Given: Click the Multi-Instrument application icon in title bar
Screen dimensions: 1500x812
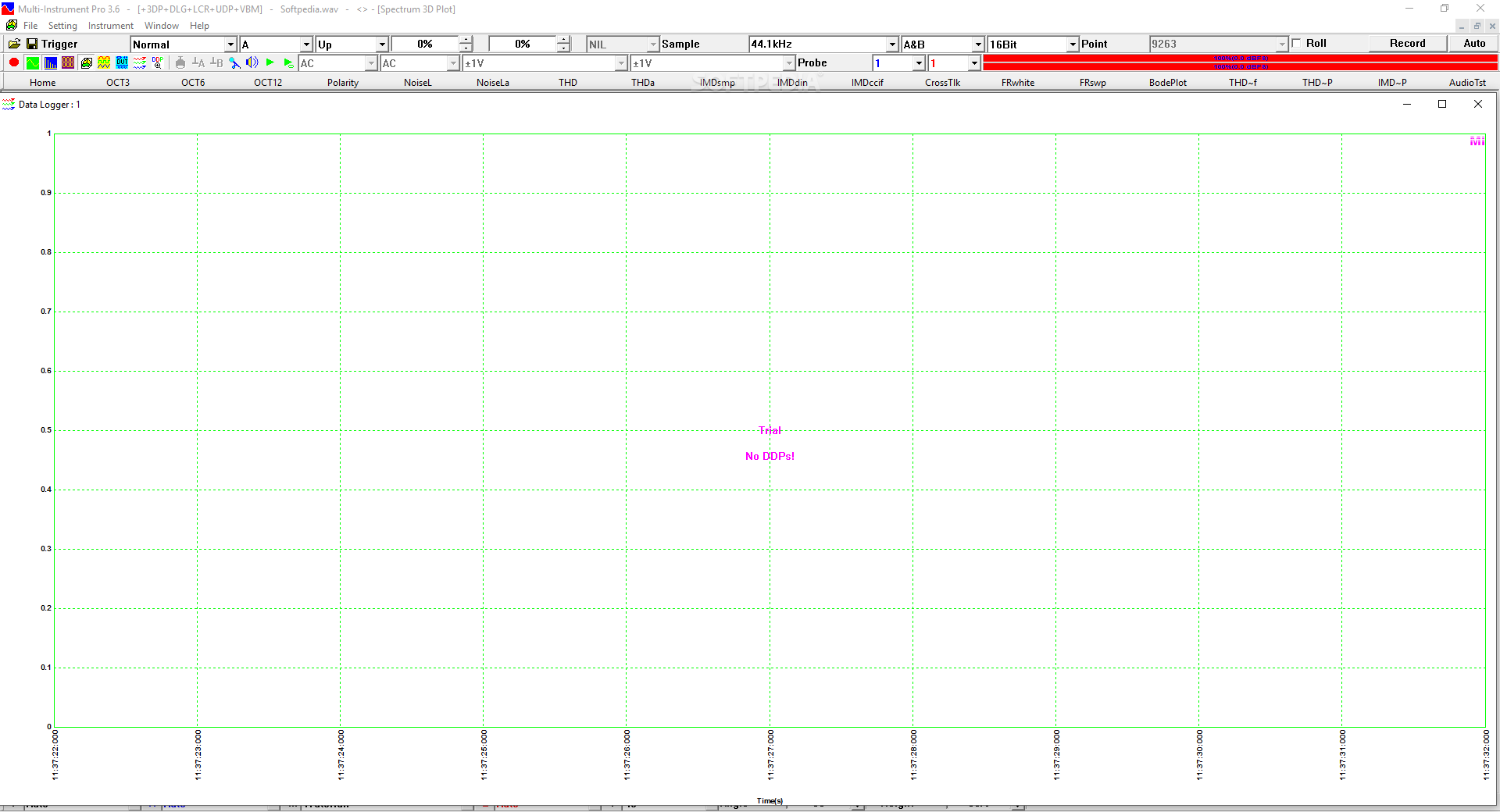Looking at the screenshot, I should click(x=8, y=9).
